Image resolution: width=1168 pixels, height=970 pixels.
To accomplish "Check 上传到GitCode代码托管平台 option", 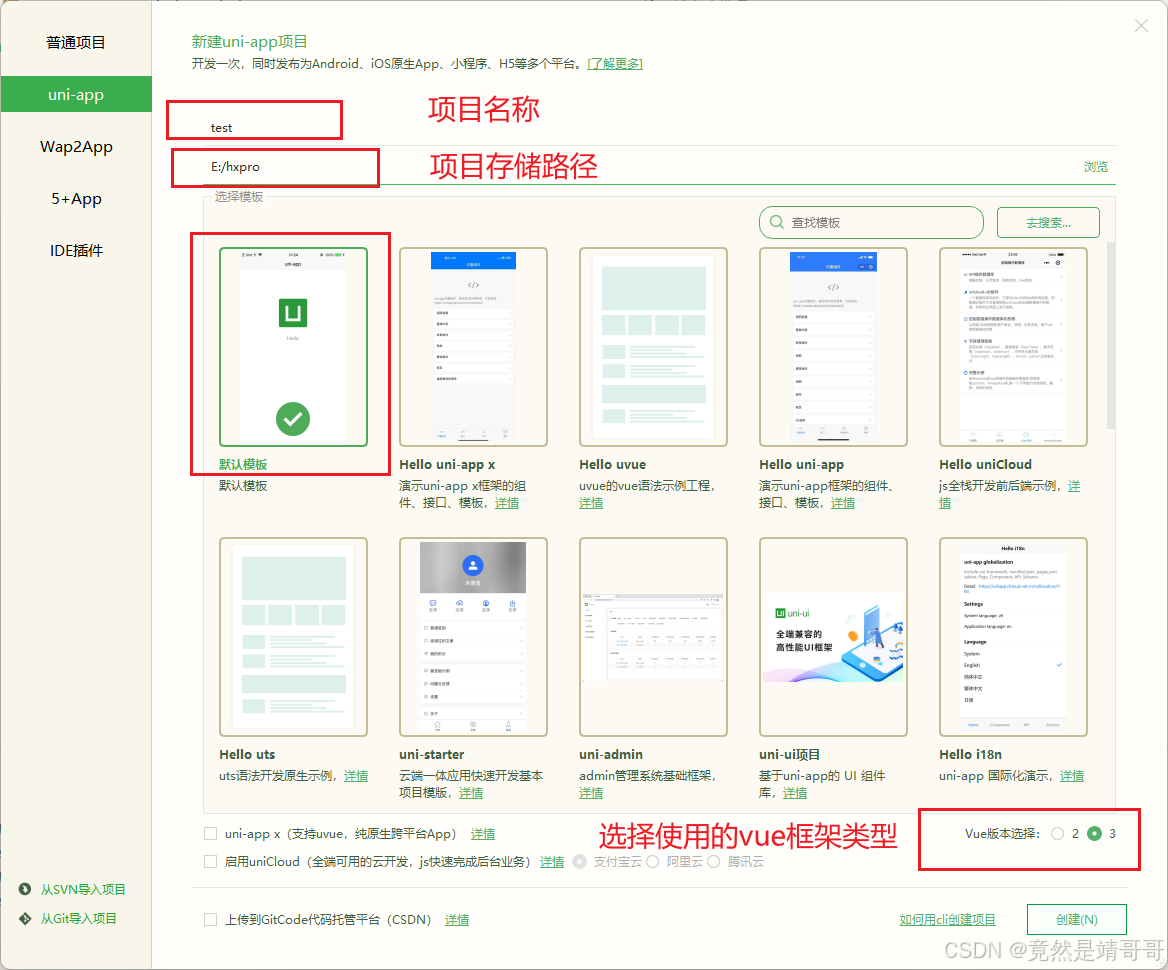I will pos(211,919).
